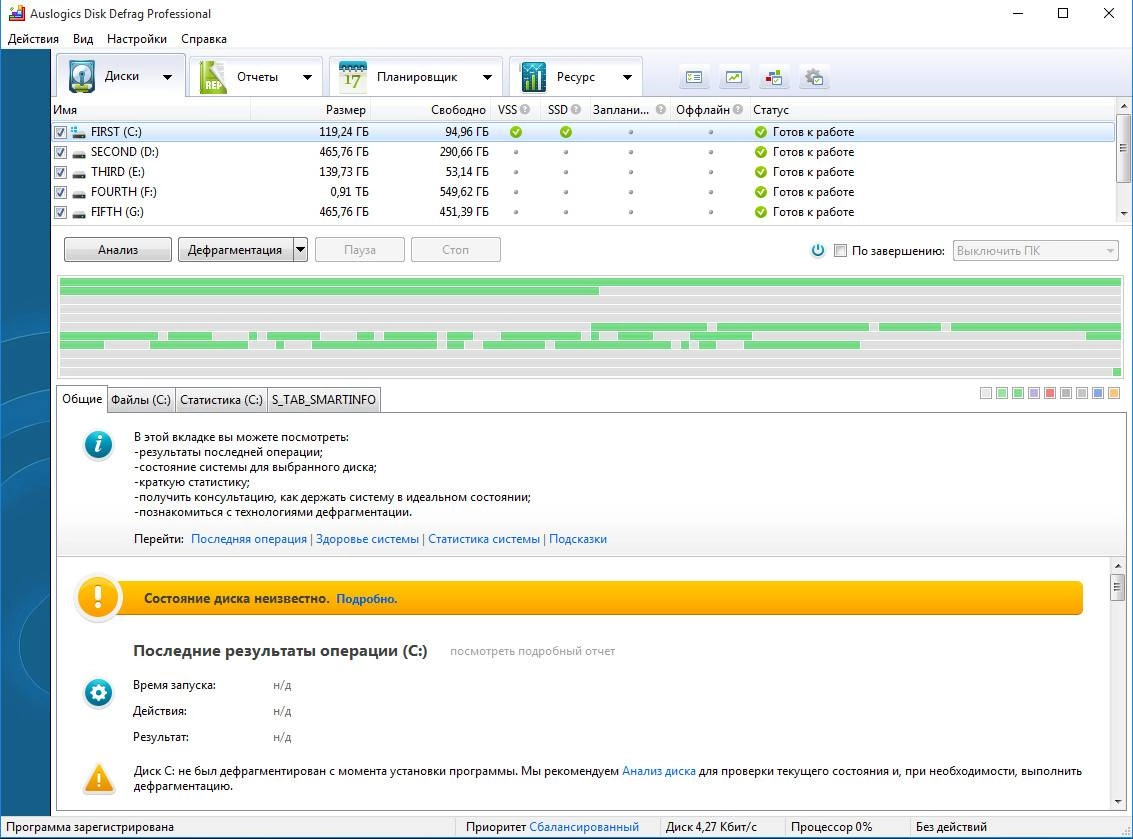Viewport: 1133px width, 839px height.
Task: Click the Анализ button
Action: click(118, 250)
